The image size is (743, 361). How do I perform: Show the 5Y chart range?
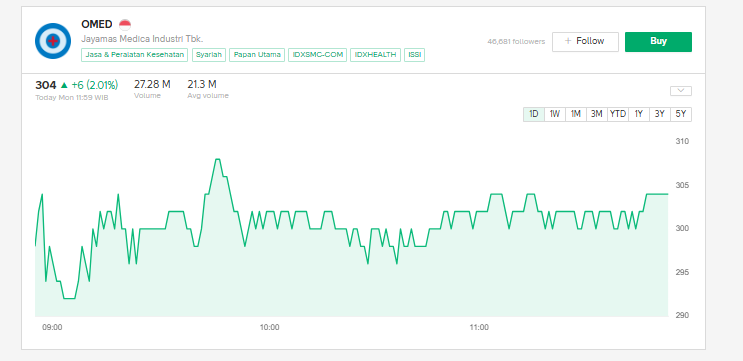point(680,114)
